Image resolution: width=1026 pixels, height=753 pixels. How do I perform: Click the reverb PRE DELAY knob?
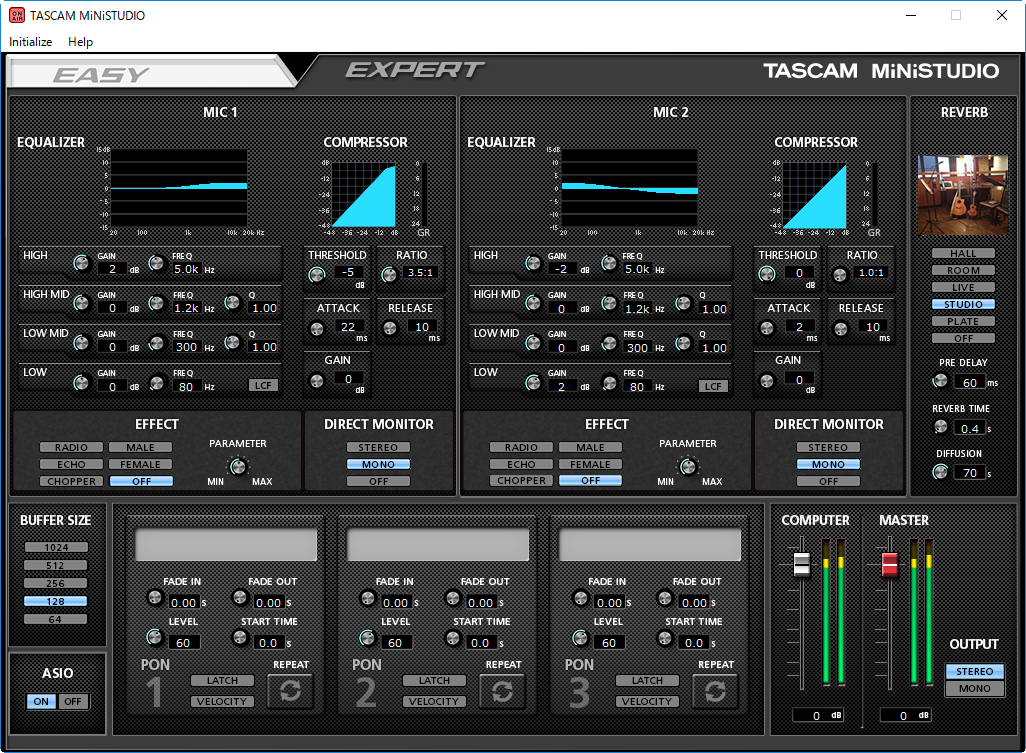click(940, 381)
